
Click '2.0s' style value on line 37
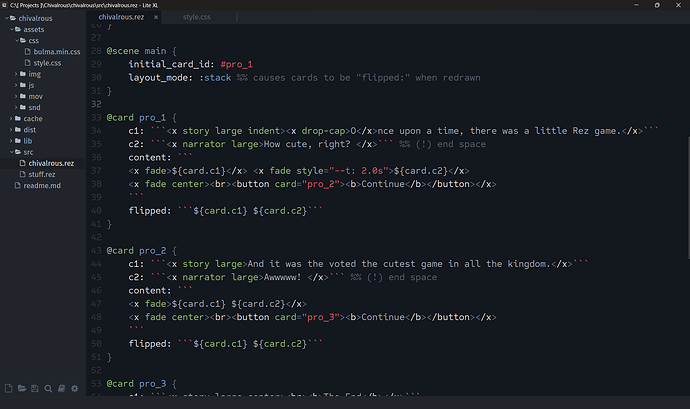pyautogui.click(x=372, y=171)
